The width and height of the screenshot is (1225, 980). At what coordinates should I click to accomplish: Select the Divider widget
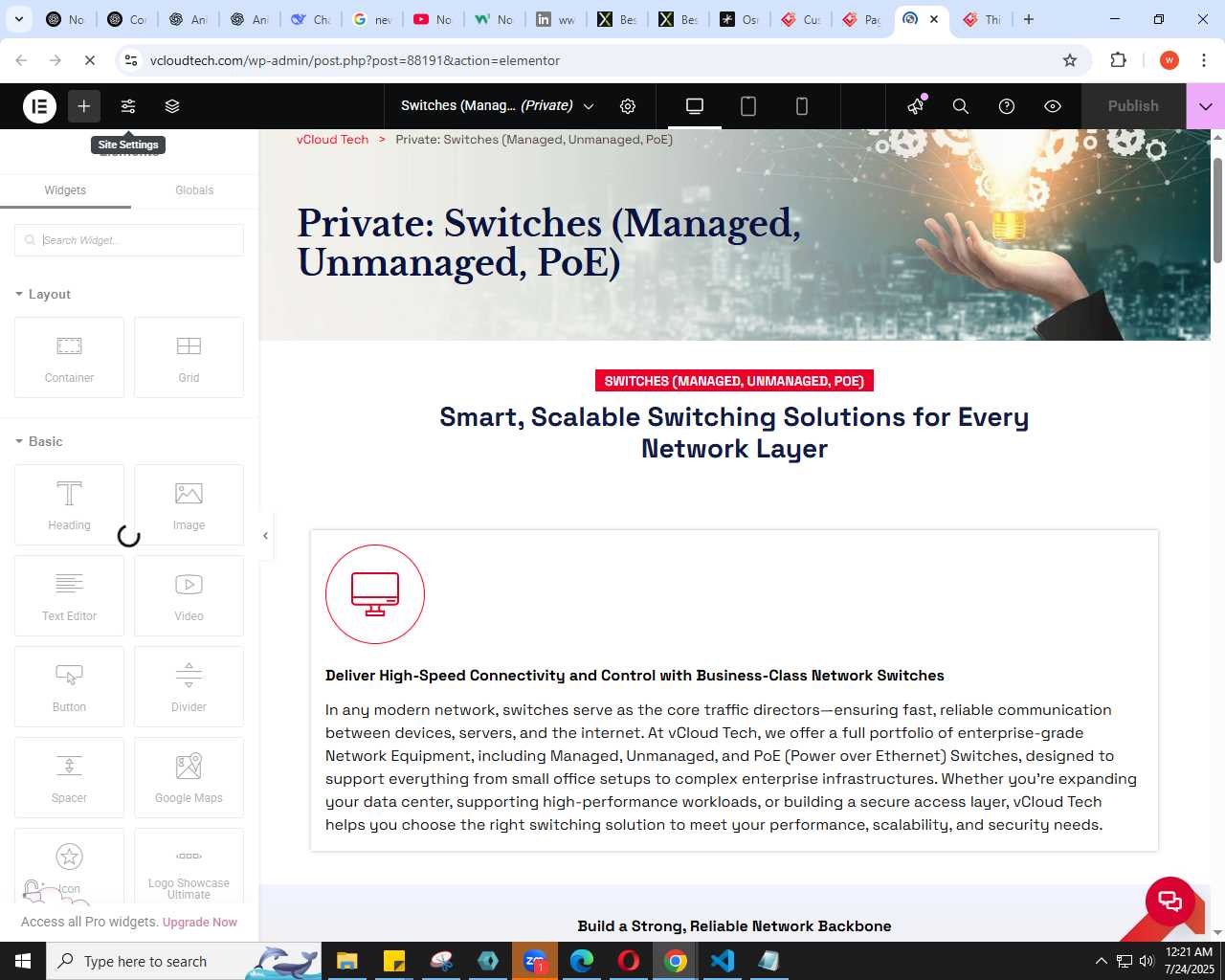189,686
